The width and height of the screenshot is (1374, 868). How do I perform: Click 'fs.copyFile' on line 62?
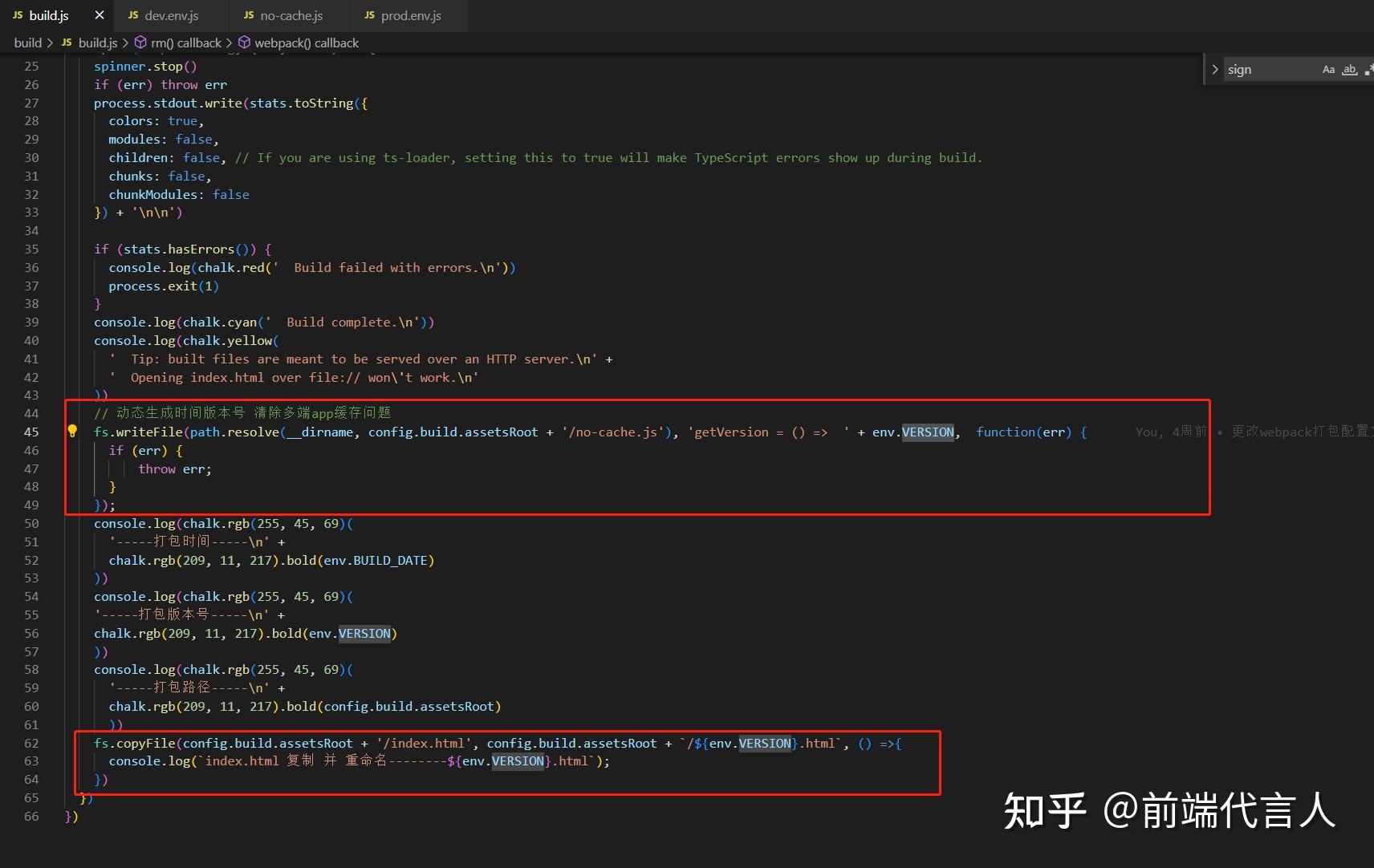click(x=134, y=743)
